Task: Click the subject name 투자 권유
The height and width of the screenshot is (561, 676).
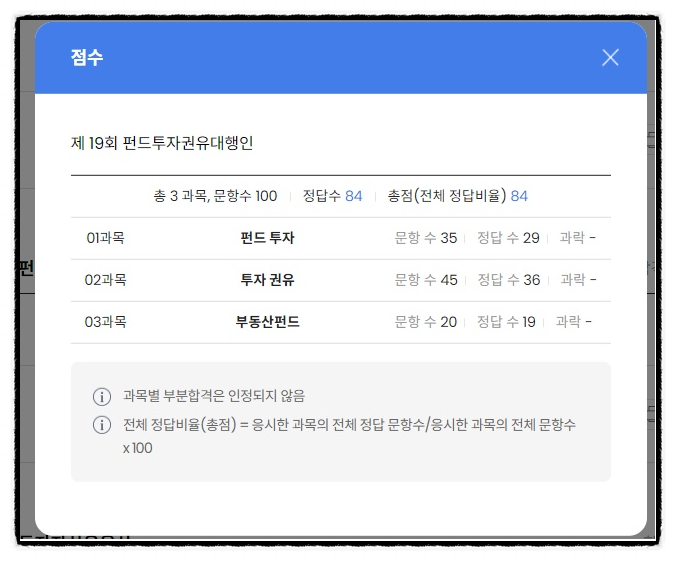Action: pyautogui.click(x=267, y=280)
